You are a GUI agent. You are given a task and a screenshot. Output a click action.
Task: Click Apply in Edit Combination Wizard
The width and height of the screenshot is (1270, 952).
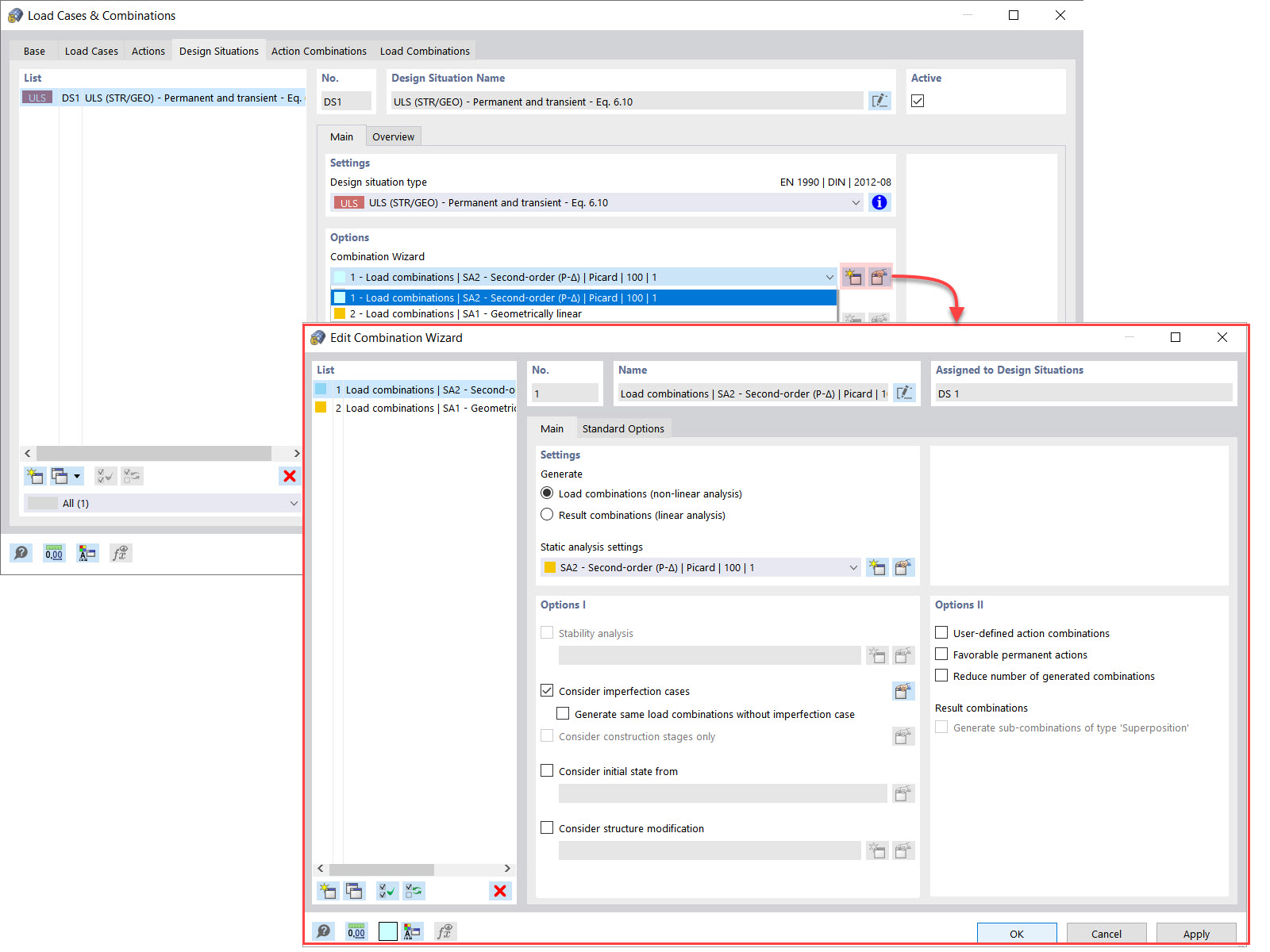click(1196, 934)
